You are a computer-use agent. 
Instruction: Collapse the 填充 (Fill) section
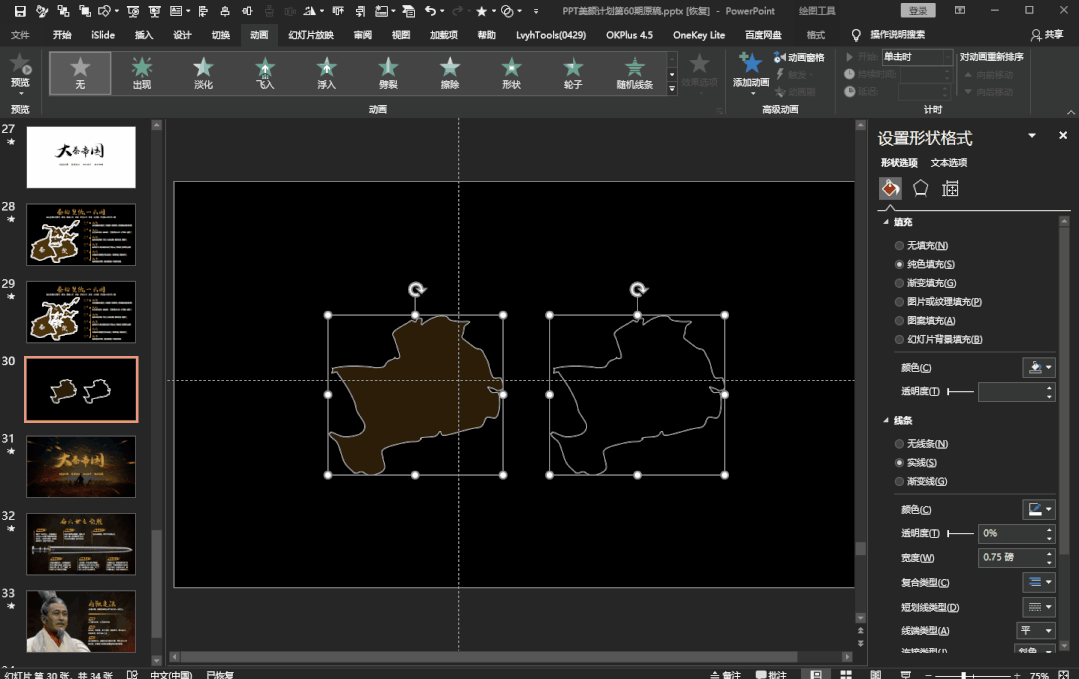[x=887, y=222]
